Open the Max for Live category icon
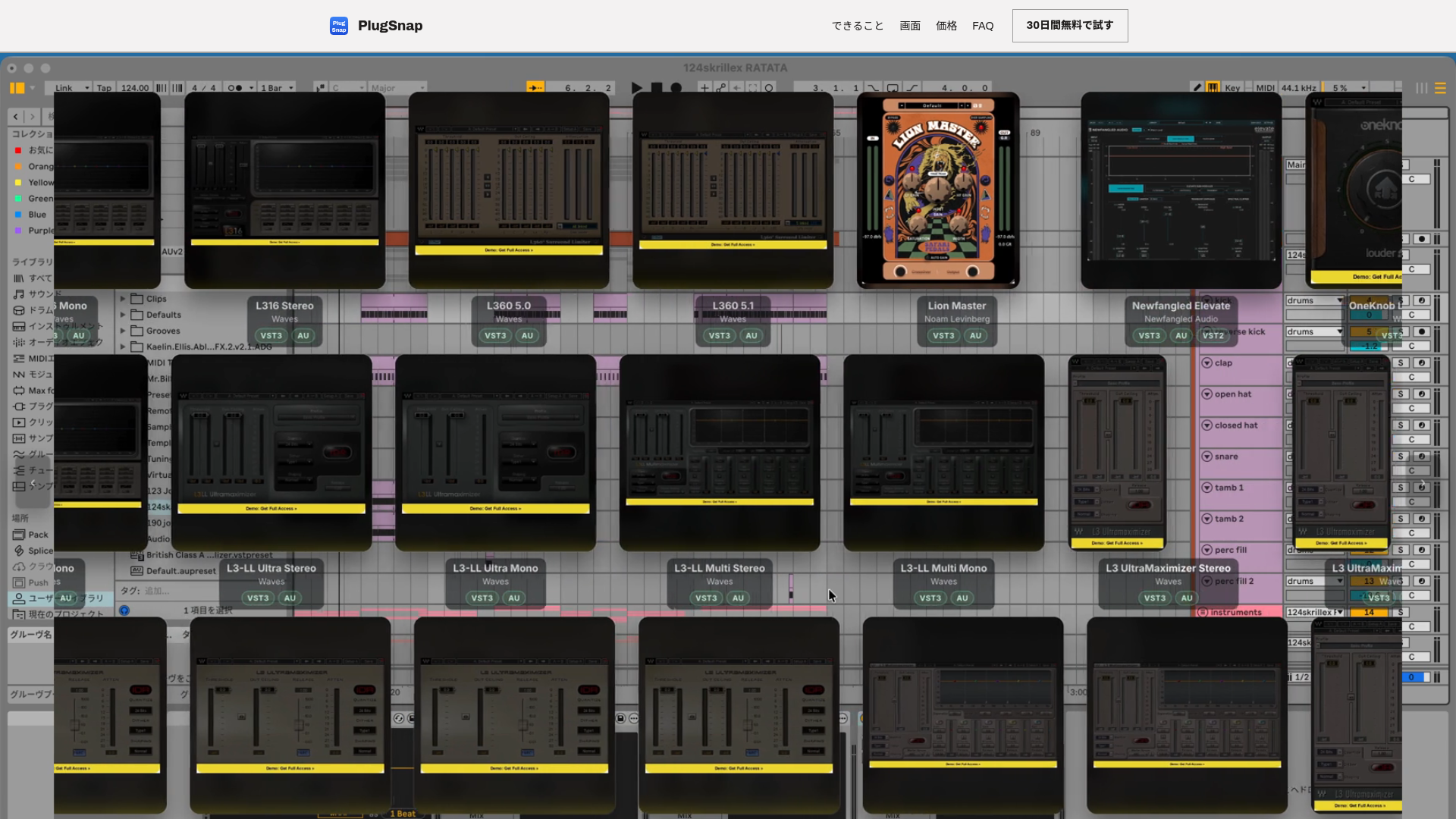 19,391
